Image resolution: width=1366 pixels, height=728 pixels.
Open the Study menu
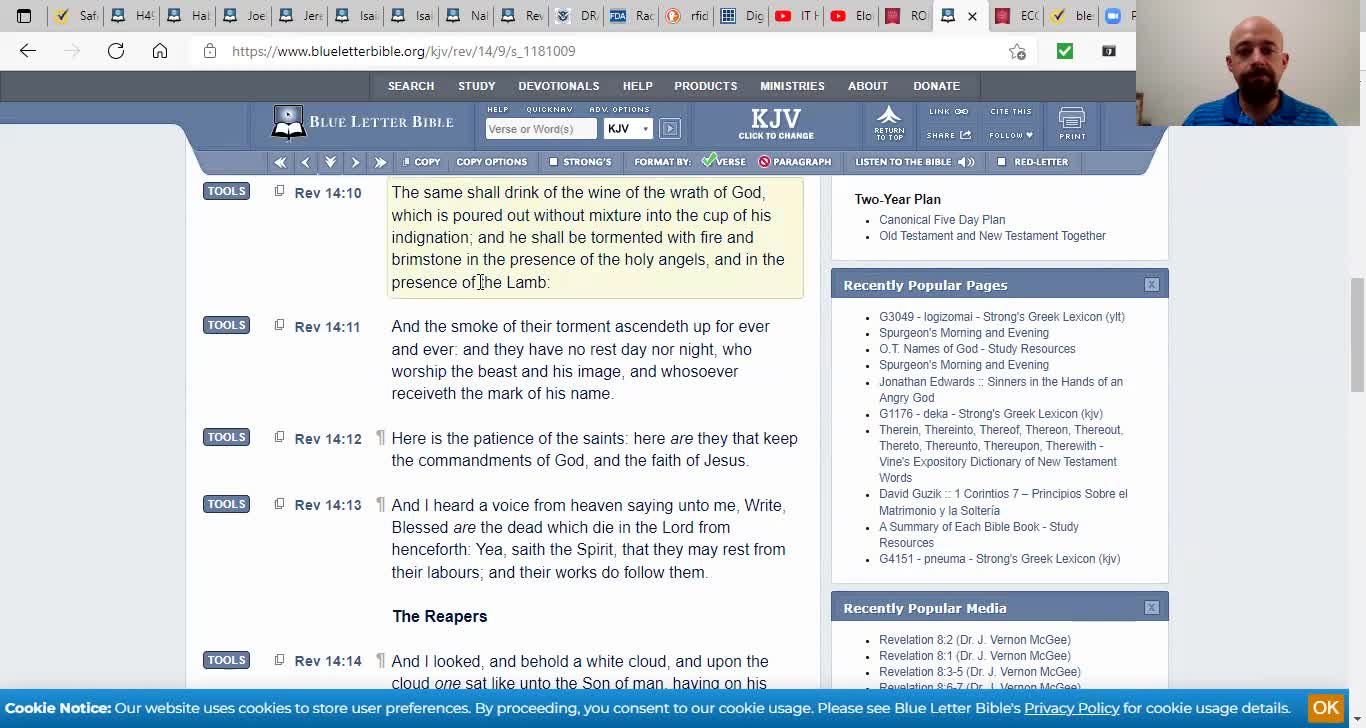477,86
